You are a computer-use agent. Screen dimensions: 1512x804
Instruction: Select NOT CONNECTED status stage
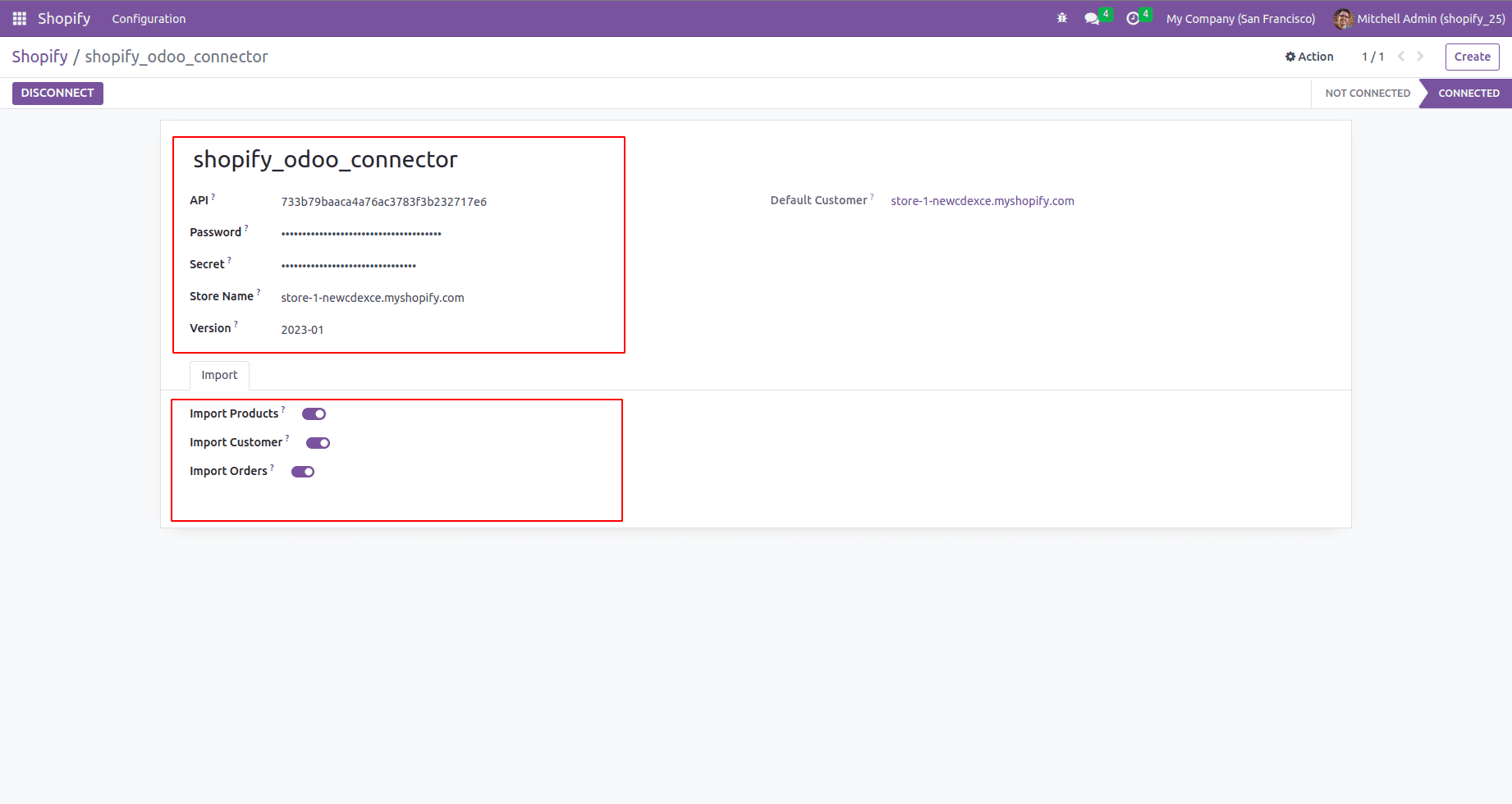pyautogui.click(x=1367, y=93)
